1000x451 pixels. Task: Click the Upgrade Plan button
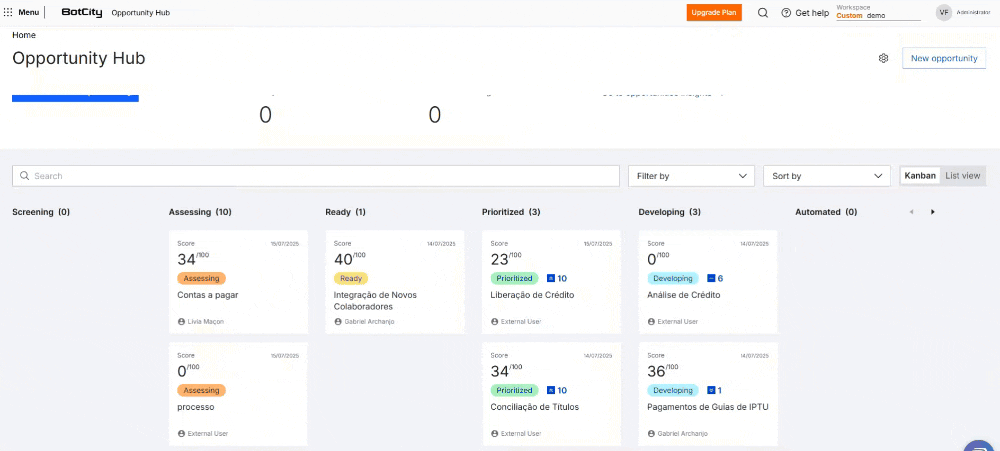[714, 13]
